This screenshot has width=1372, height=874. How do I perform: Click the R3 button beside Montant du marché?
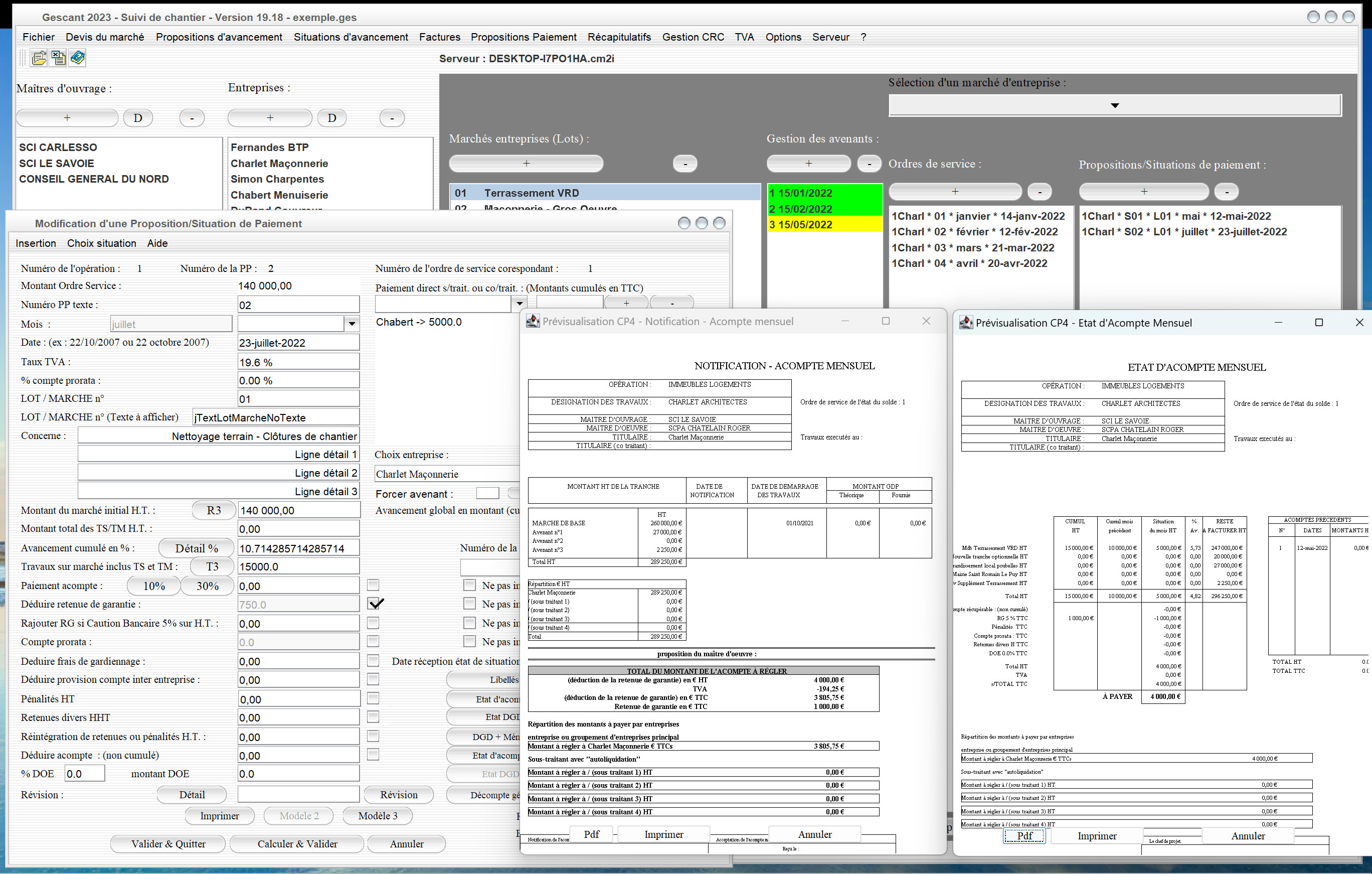pos(214,510)
